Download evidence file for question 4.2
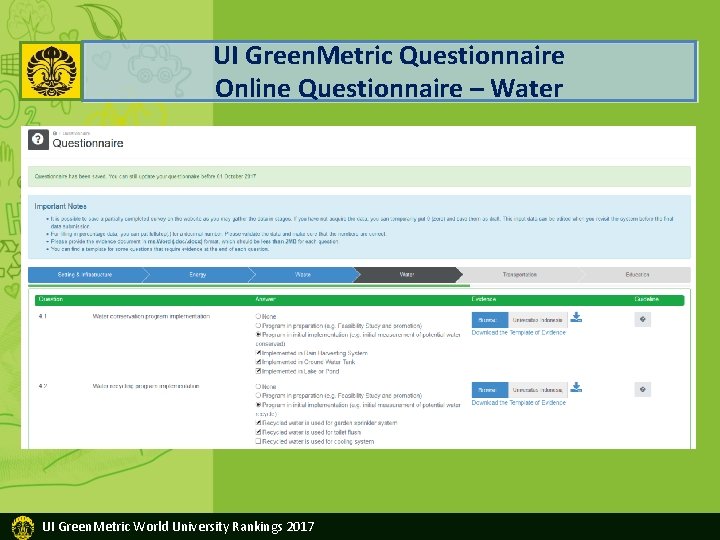The image size is (720, 540). [576, 388]
